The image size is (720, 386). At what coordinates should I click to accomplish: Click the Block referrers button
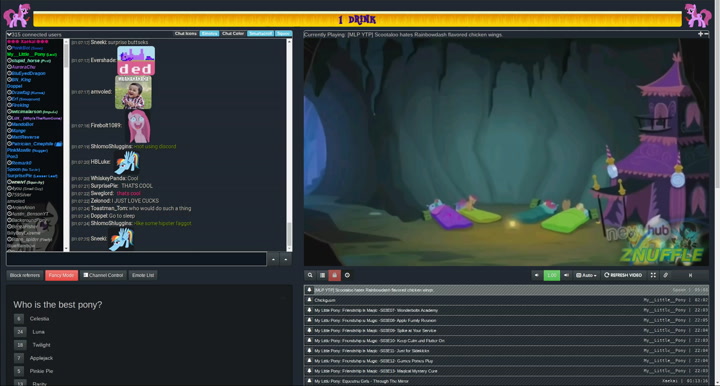25,275
